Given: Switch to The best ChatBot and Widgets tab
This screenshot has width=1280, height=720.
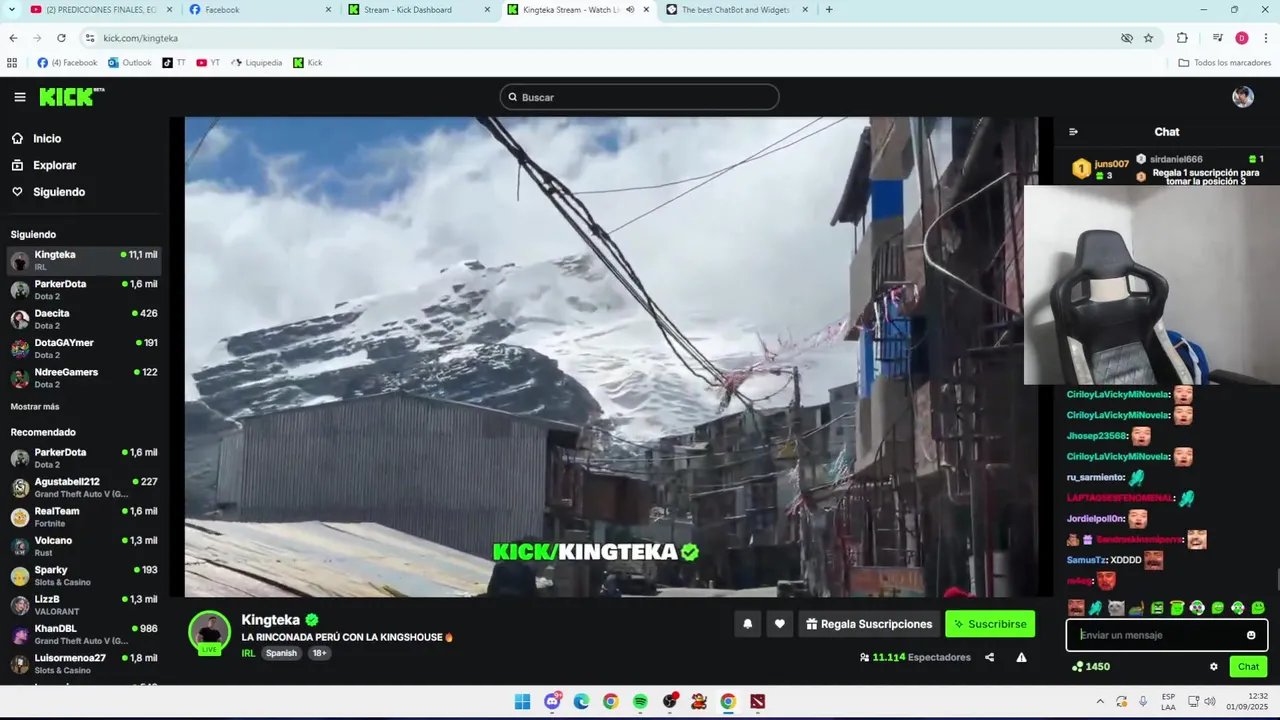Looking at the screenshot, I should coord(735,10).
